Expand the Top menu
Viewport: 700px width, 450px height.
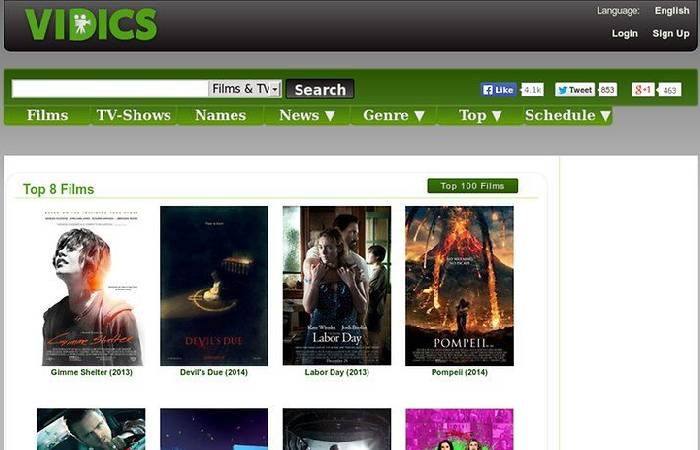tap(480, 115)
